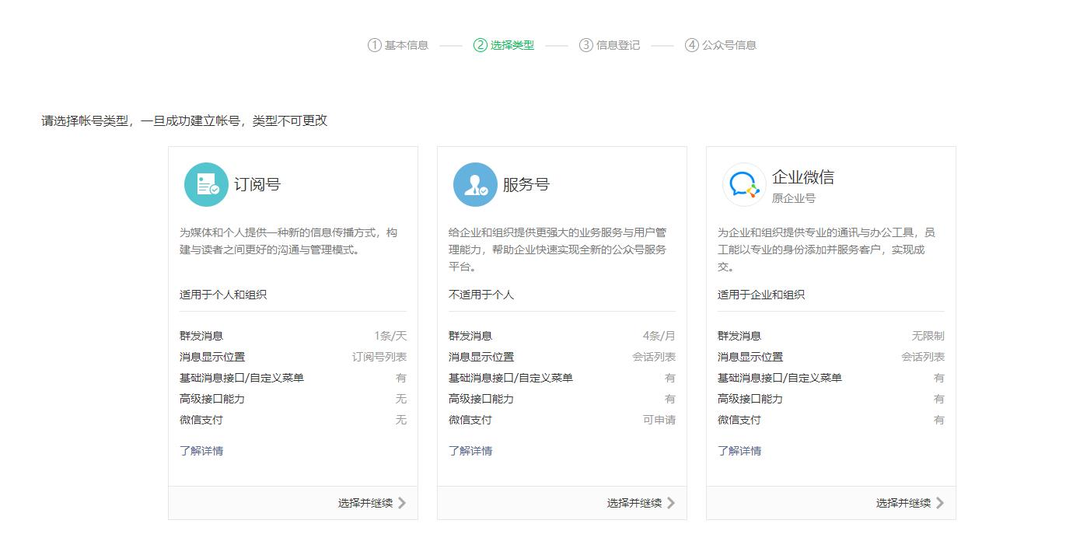Viewport: 1080px width, 555px height.
Task: Click the 1条/天 value
Action: click(391, 336)
